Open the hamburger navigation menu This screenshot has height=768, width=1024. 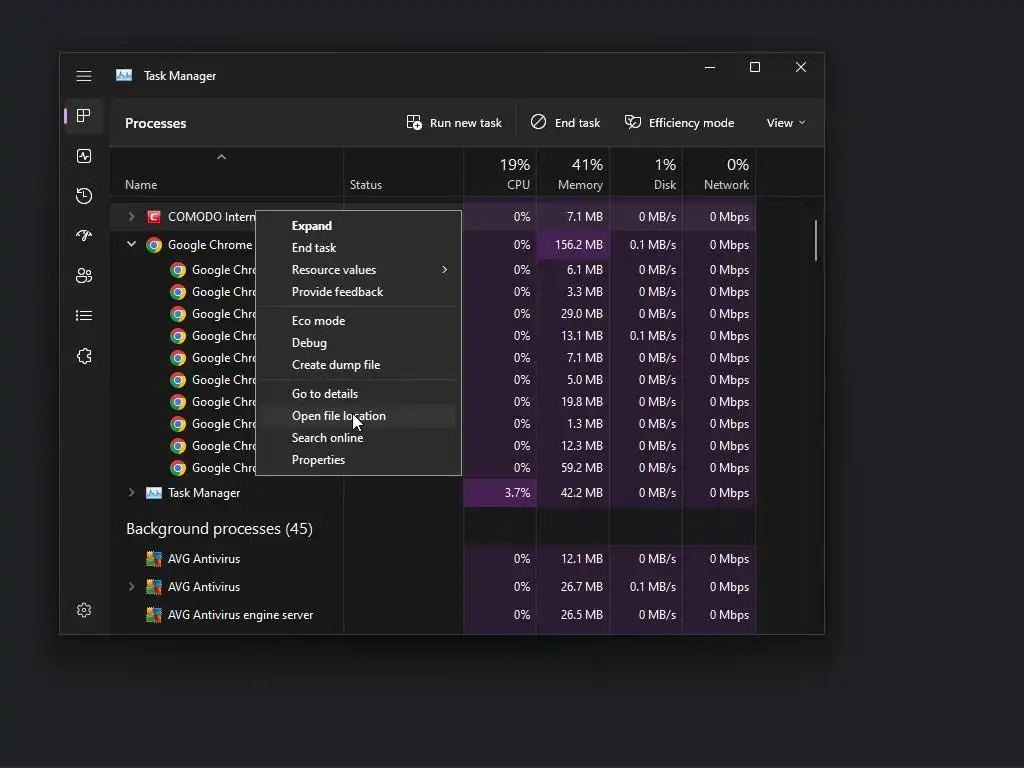click(x=84, y=76)
